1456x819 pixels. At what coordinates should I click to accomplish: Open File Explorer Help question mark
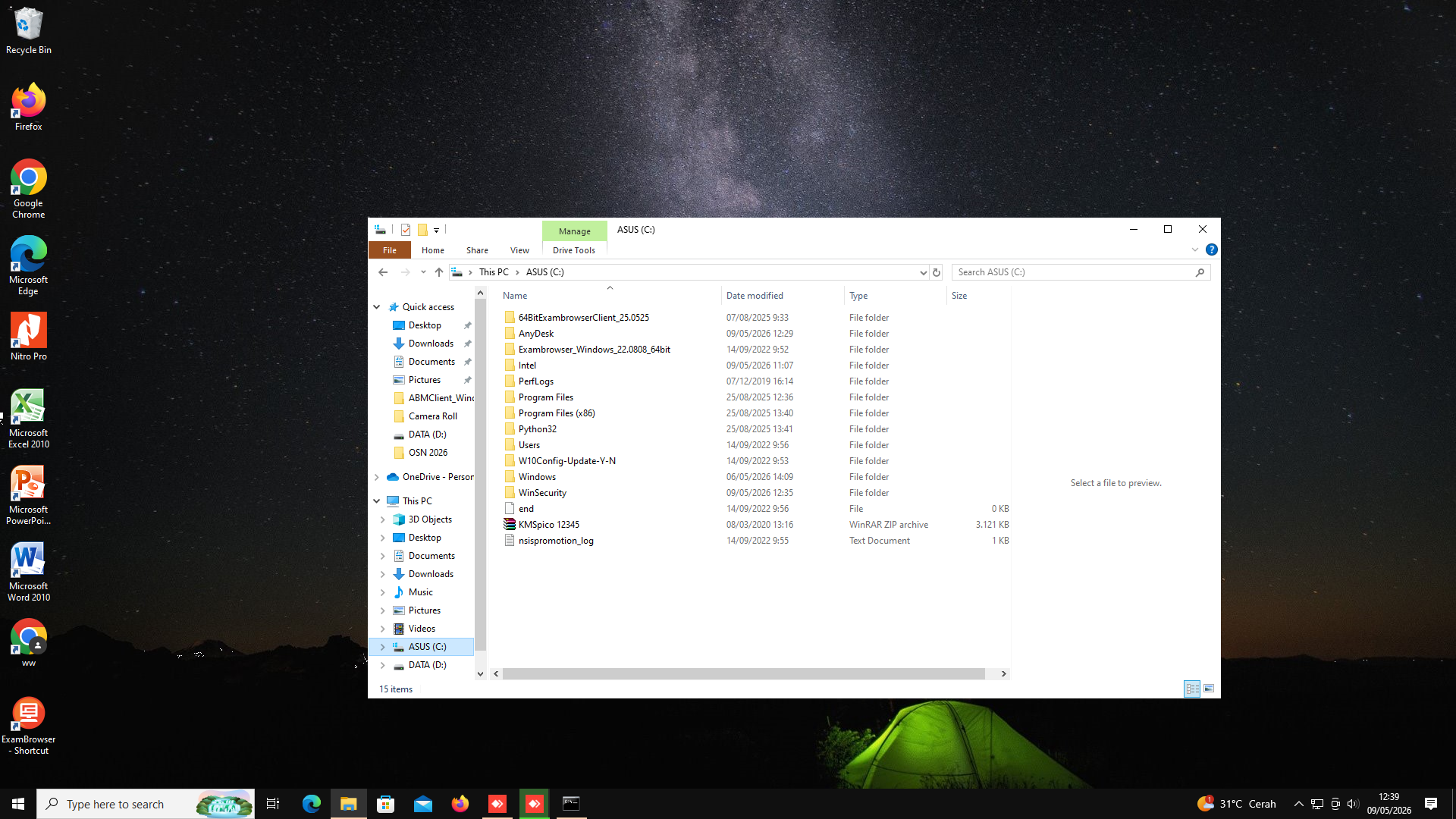[1211, 249]
